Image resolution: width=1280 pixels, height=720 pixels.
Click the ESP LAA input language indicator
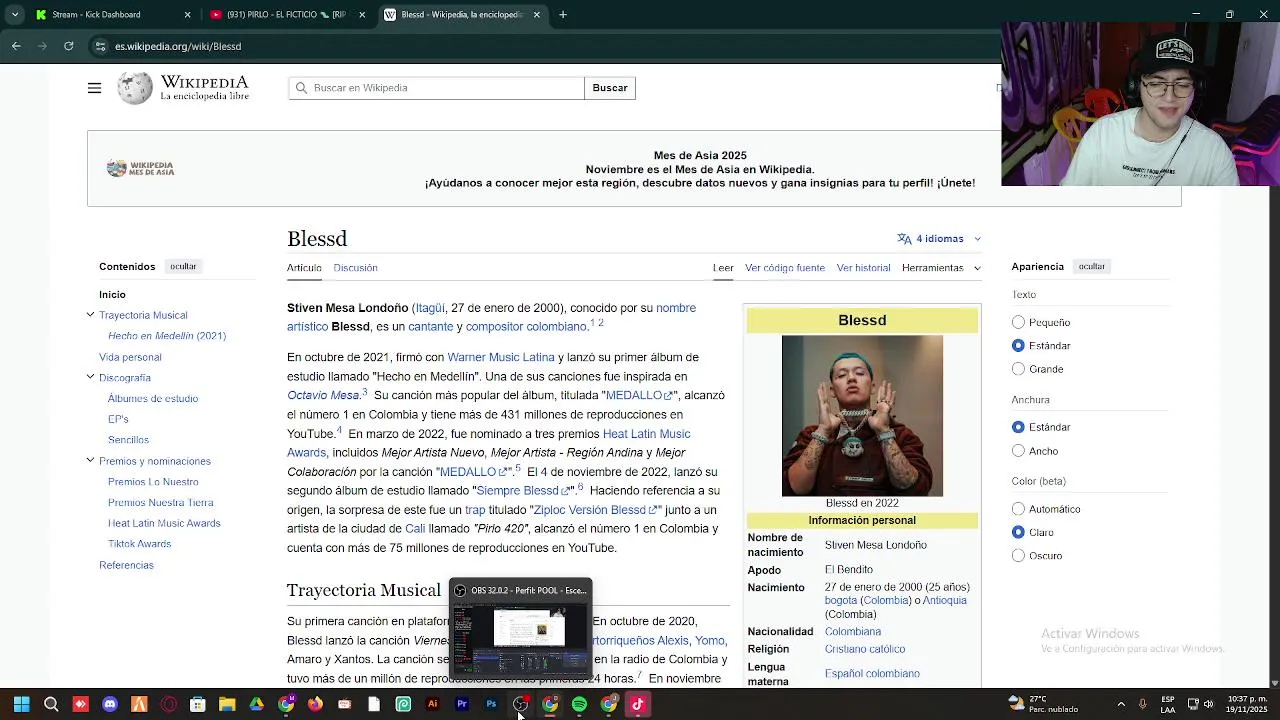tap(1169, 704)
